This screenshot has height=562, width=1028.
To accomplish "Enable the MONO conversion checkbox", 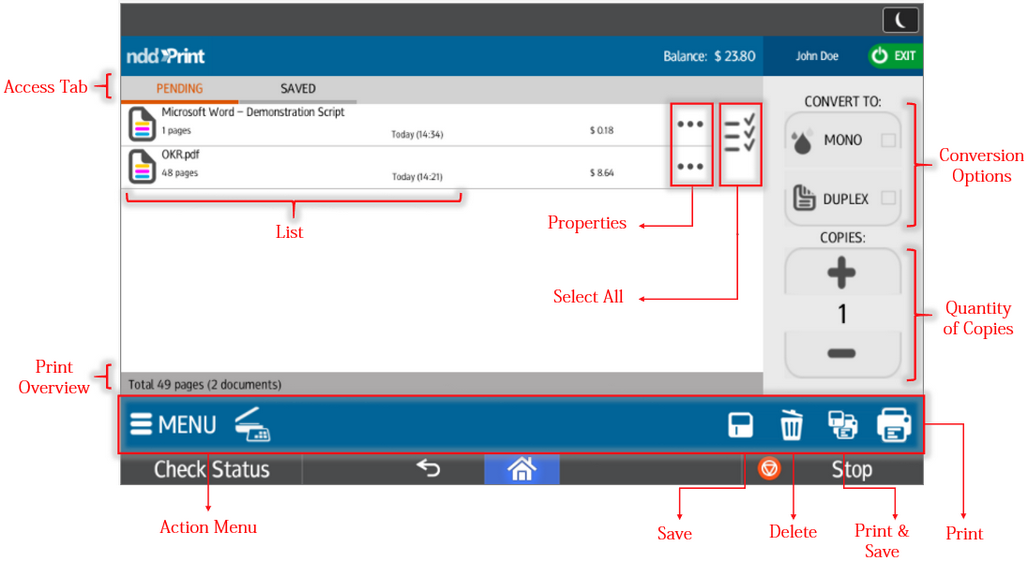I will (888, 141).
